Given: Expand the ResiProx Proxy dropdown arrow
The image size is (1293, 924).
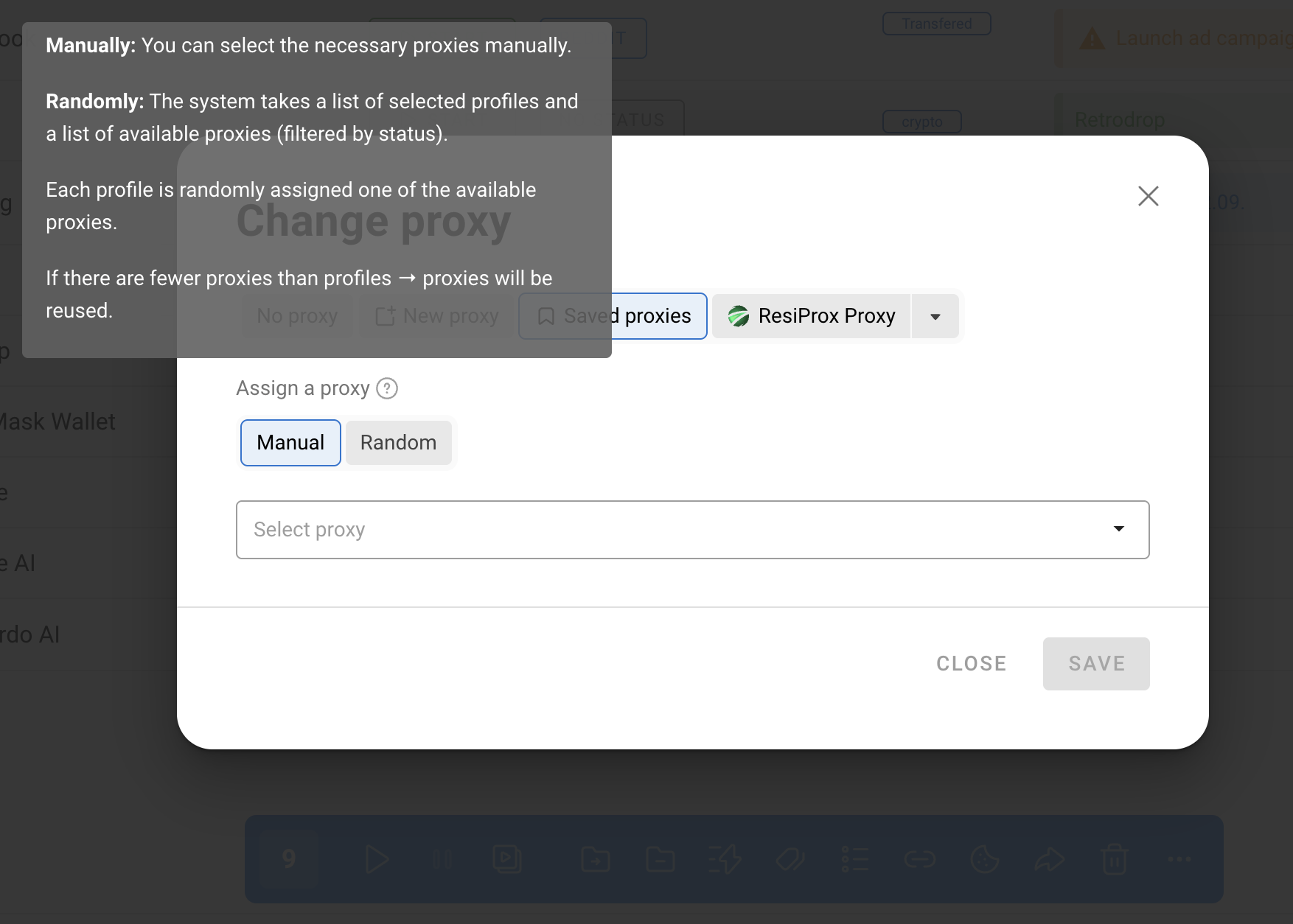Looking at the screenshot, I should pos(935,317).
